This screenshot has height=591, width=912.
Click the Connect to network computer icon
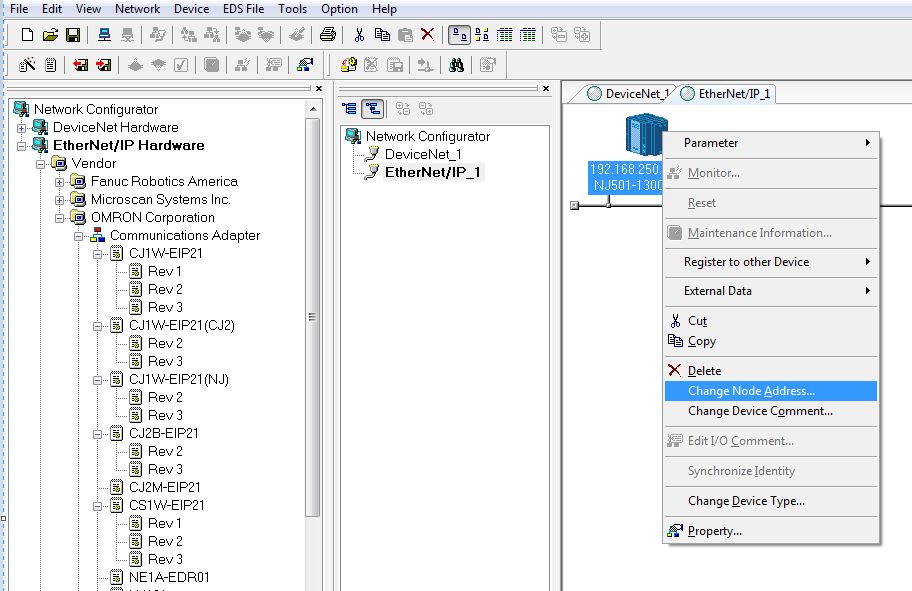coord(105,35)
